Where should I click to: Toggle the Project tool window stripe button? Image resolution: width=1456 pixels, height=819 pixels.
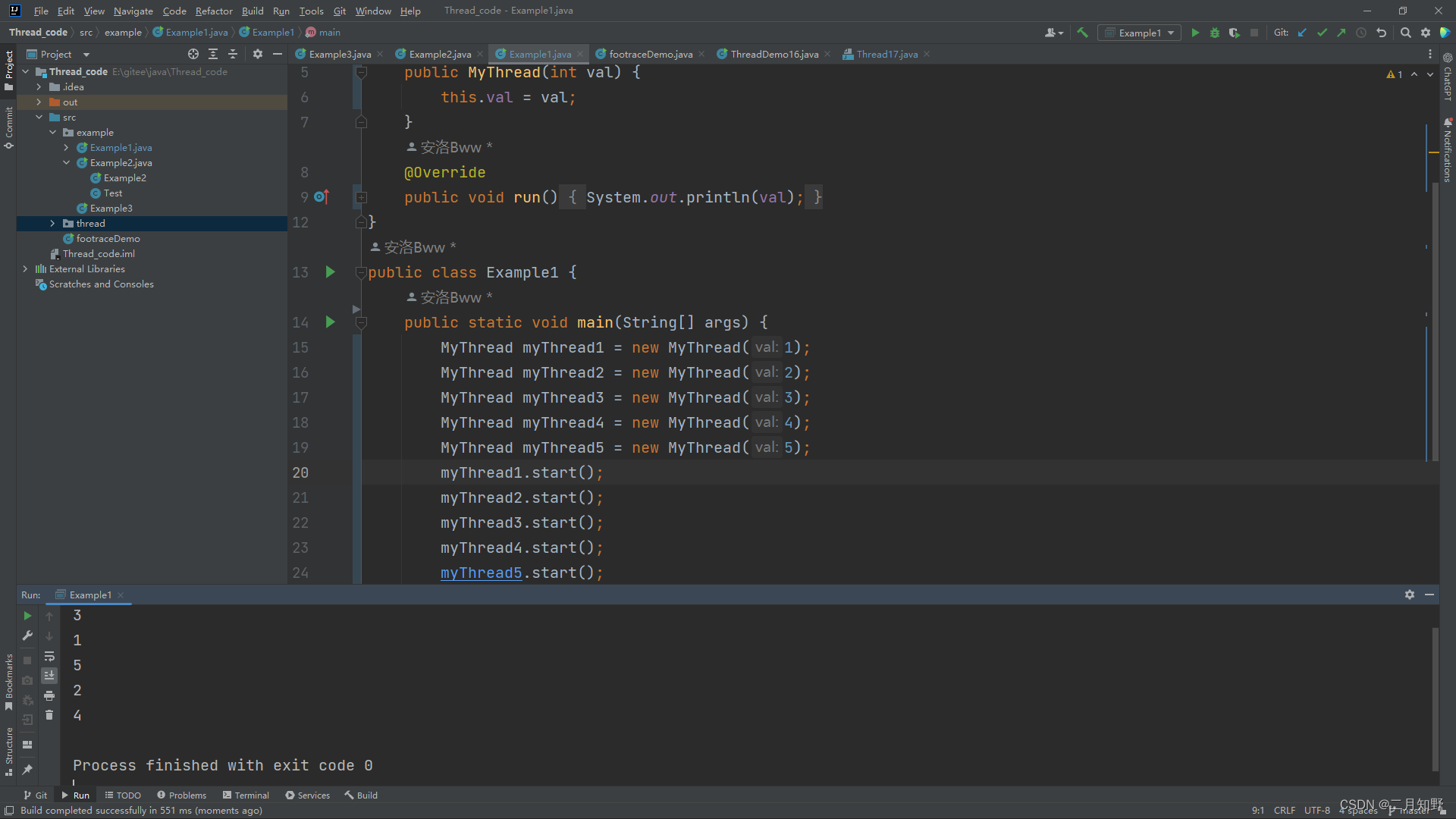click(8, 70)
